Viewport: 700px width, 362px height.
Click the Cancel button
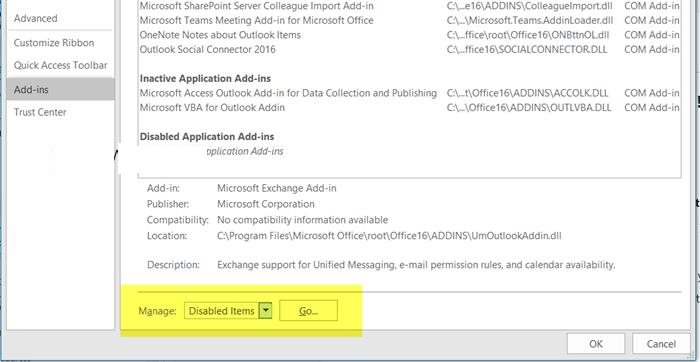tap(661, 344)
